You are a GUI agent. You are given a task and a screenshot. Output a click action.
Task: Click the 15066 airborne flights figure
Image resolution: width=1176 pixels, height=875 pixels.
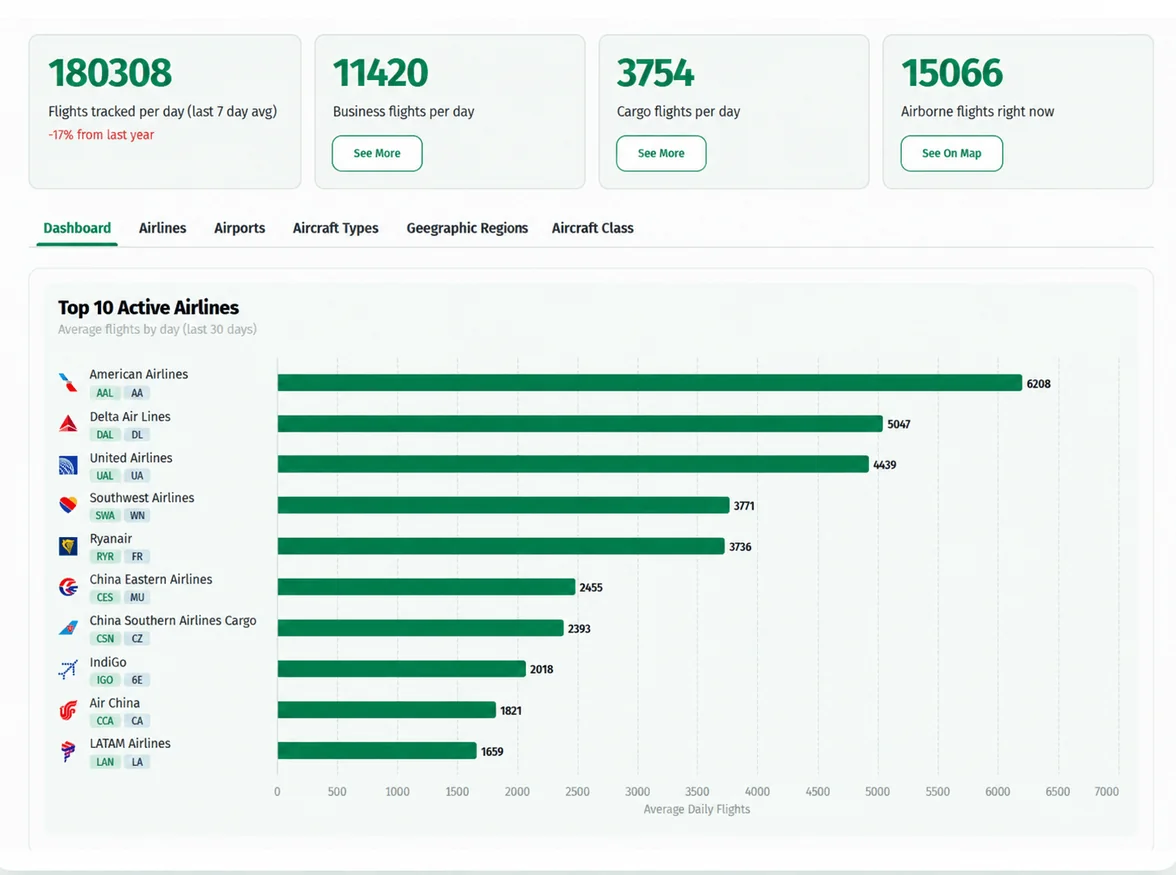952,73
